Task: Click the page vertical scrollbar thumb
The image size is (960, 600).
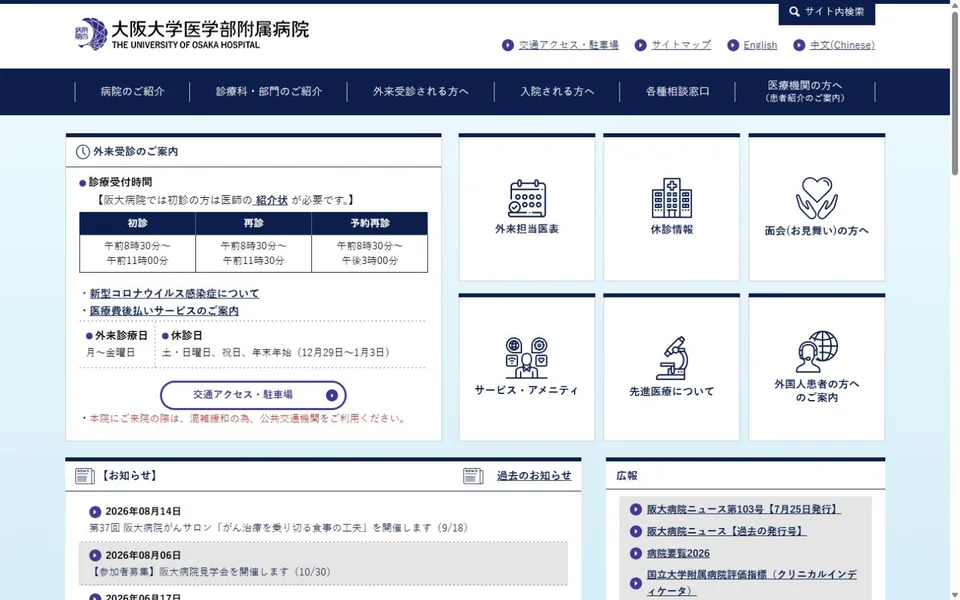Action: (954, 92)
